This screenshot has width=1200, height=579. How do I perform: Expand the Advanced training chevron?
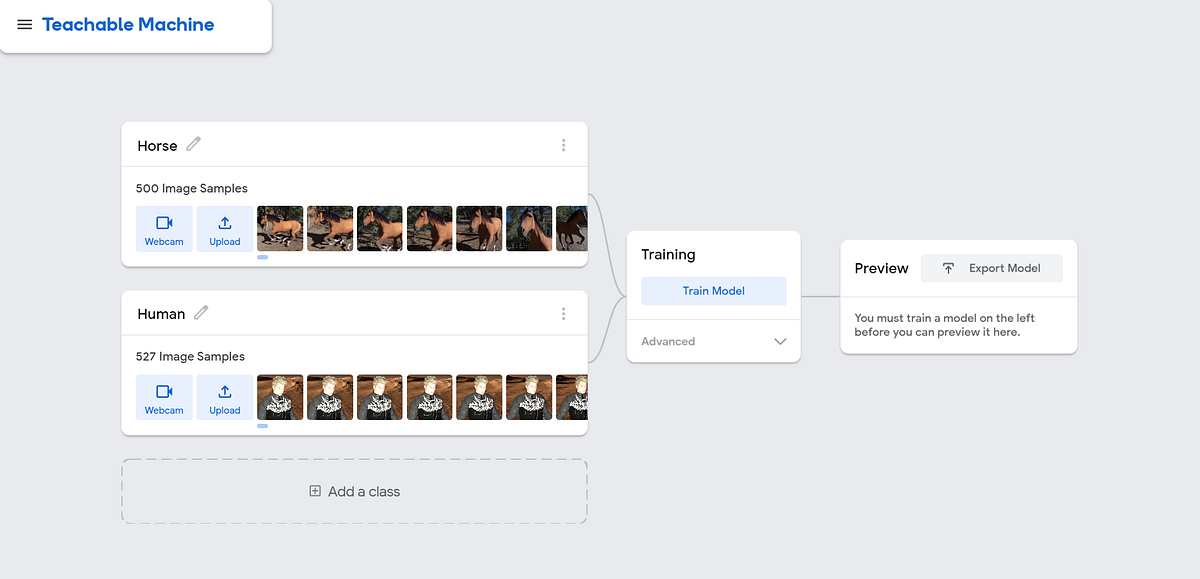pos(780,341)
